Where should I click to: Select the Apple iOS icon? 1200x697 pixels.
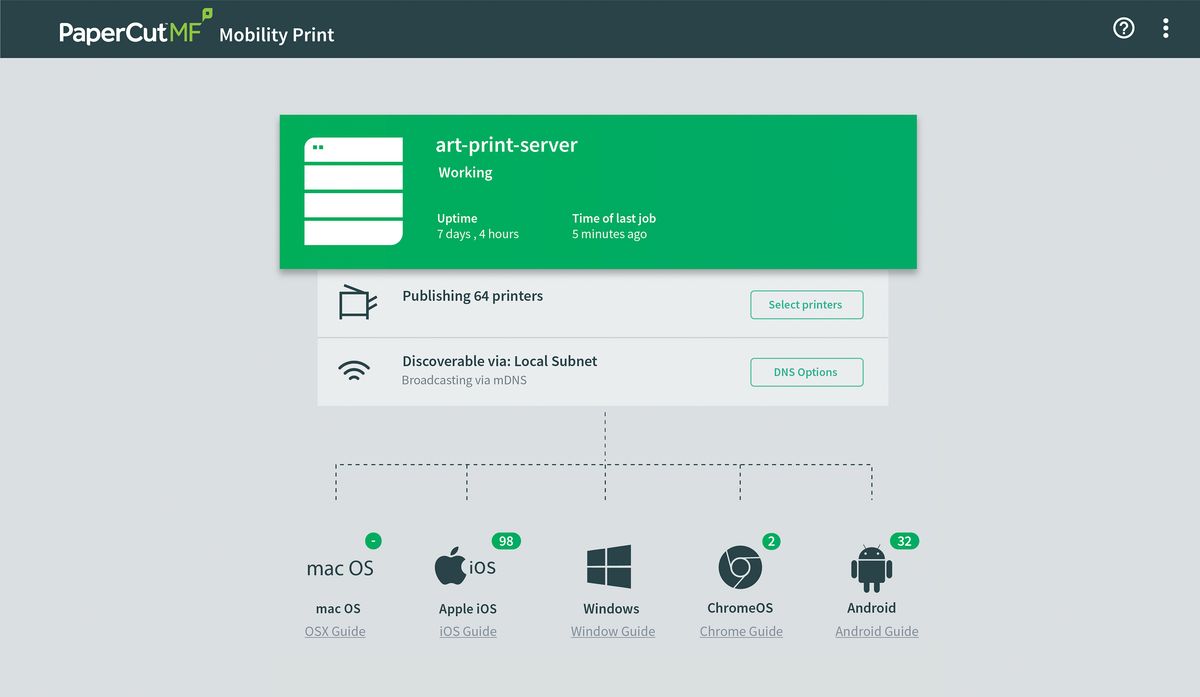tap(465, 567)
